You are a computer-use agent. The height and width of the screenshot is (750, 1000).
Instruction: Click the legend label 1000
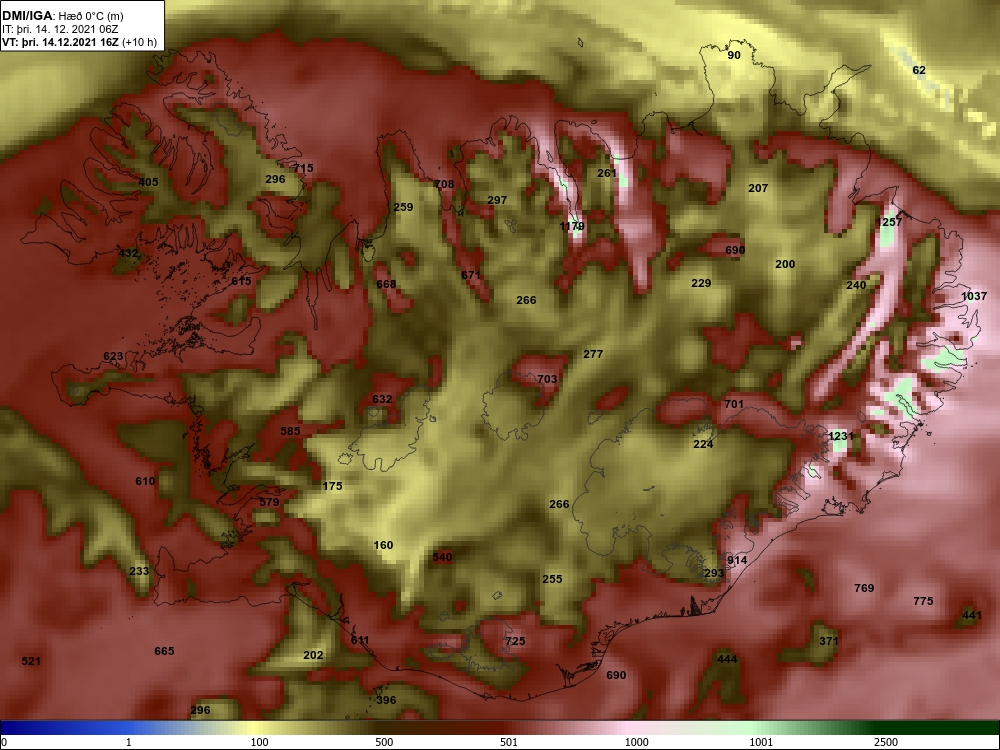[636, 742]
